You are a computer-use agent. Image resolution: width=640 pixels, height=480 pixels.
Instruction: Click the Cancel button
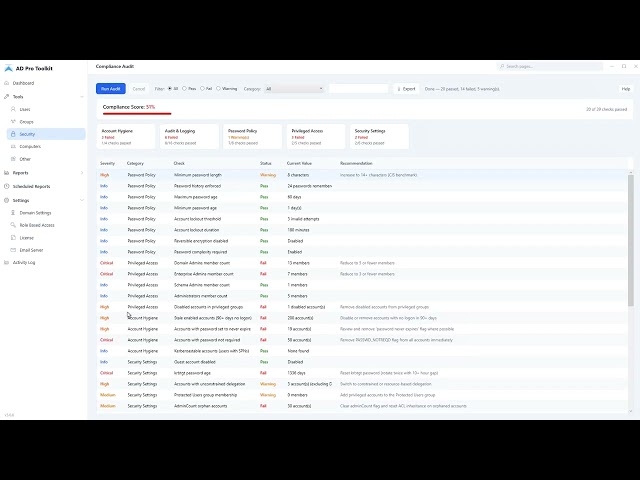pos(139,89)
